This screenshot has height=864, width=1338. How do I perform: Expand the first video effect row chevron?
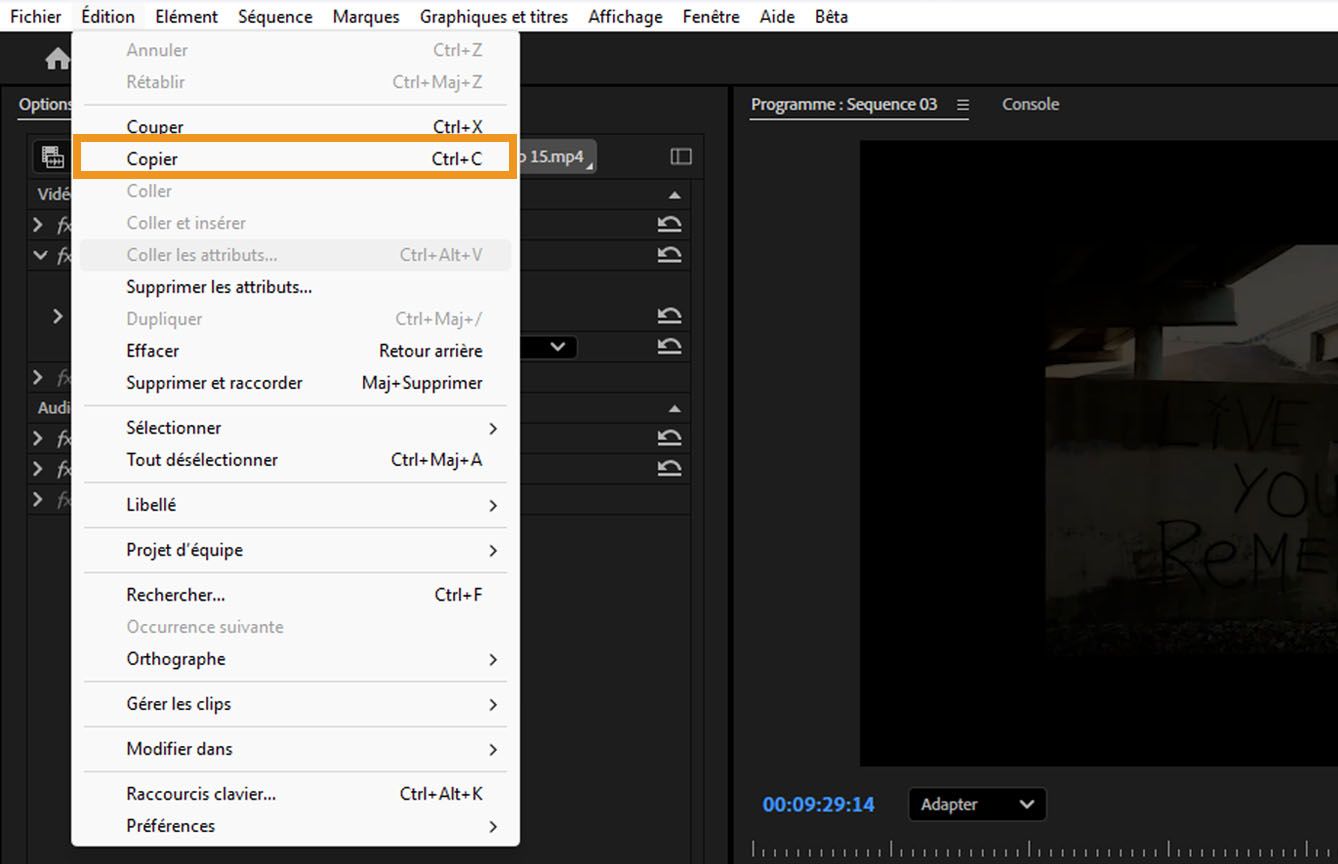(38, 225)
